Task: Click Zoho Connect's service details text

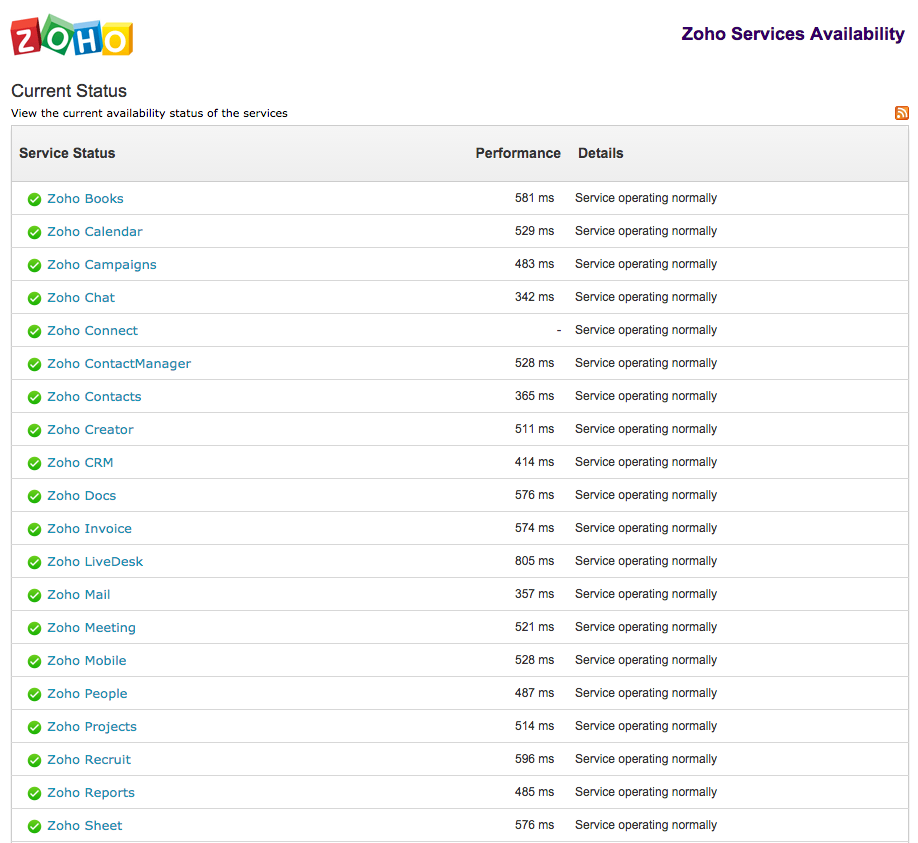Action: [x=646, y=330]
